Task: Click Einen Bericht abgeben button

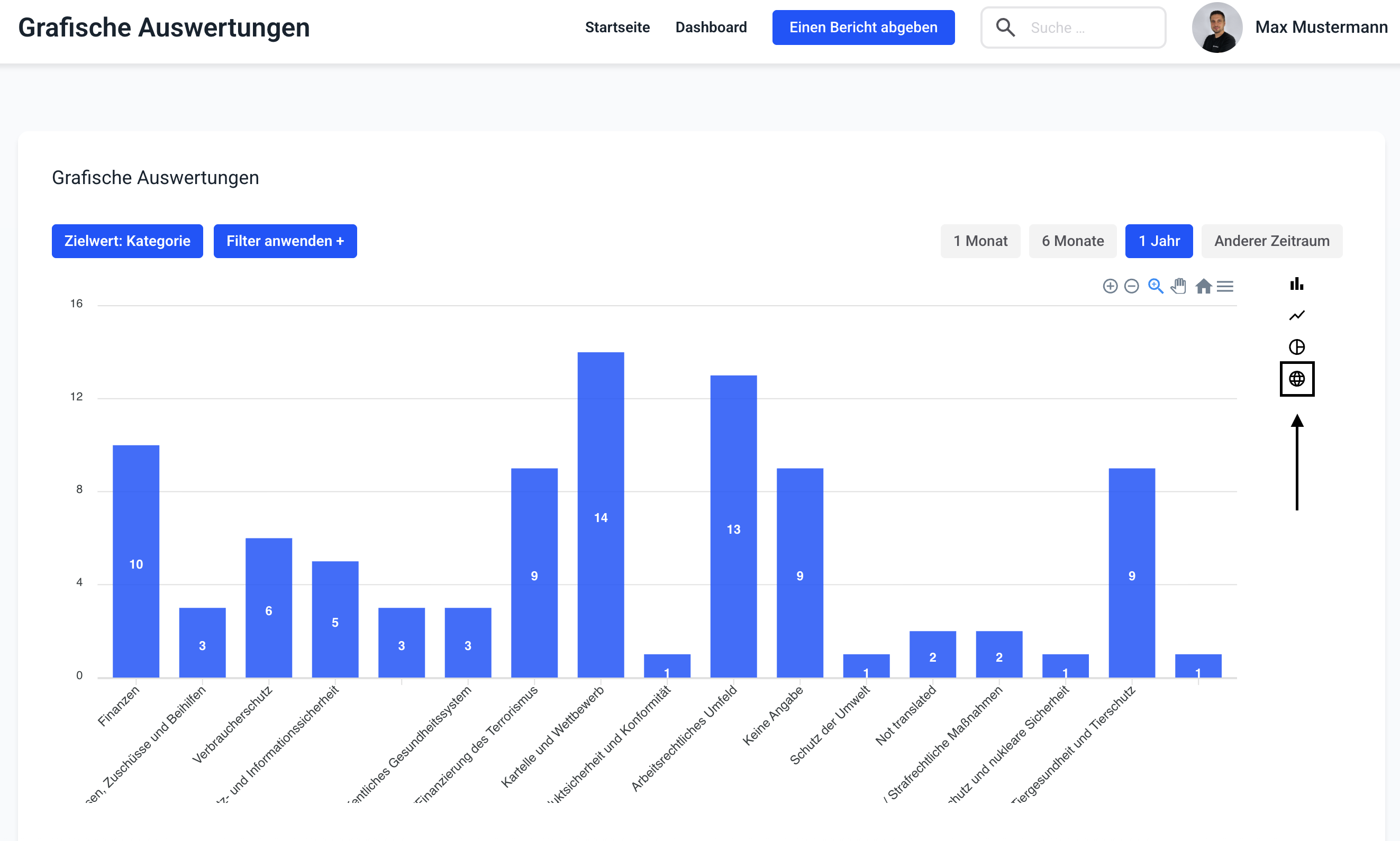Action: pos(862,27)
